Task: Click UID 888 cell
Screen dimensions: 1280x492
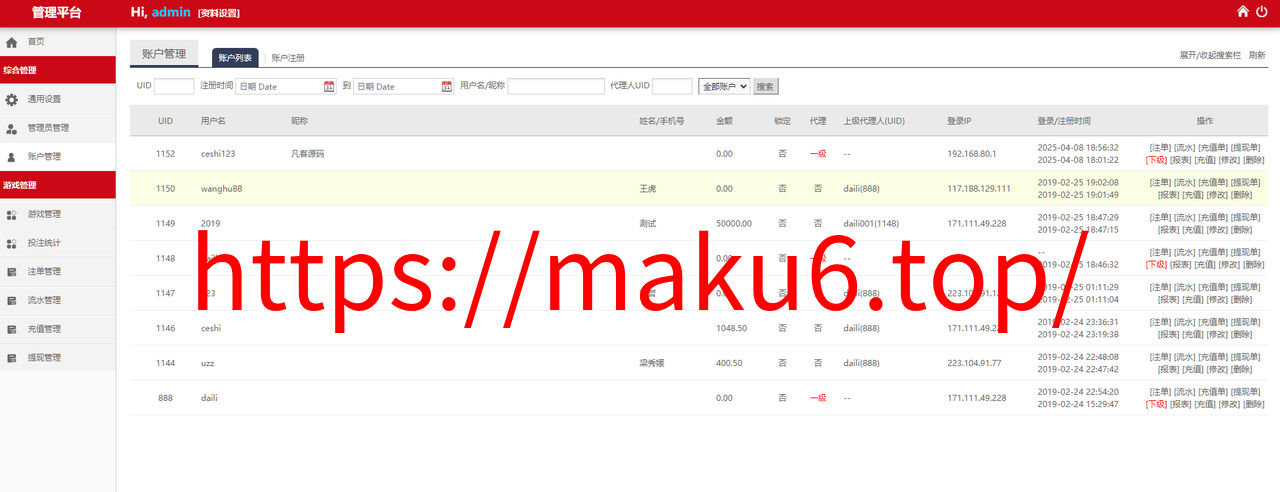Action: click(x=166, y=398)
